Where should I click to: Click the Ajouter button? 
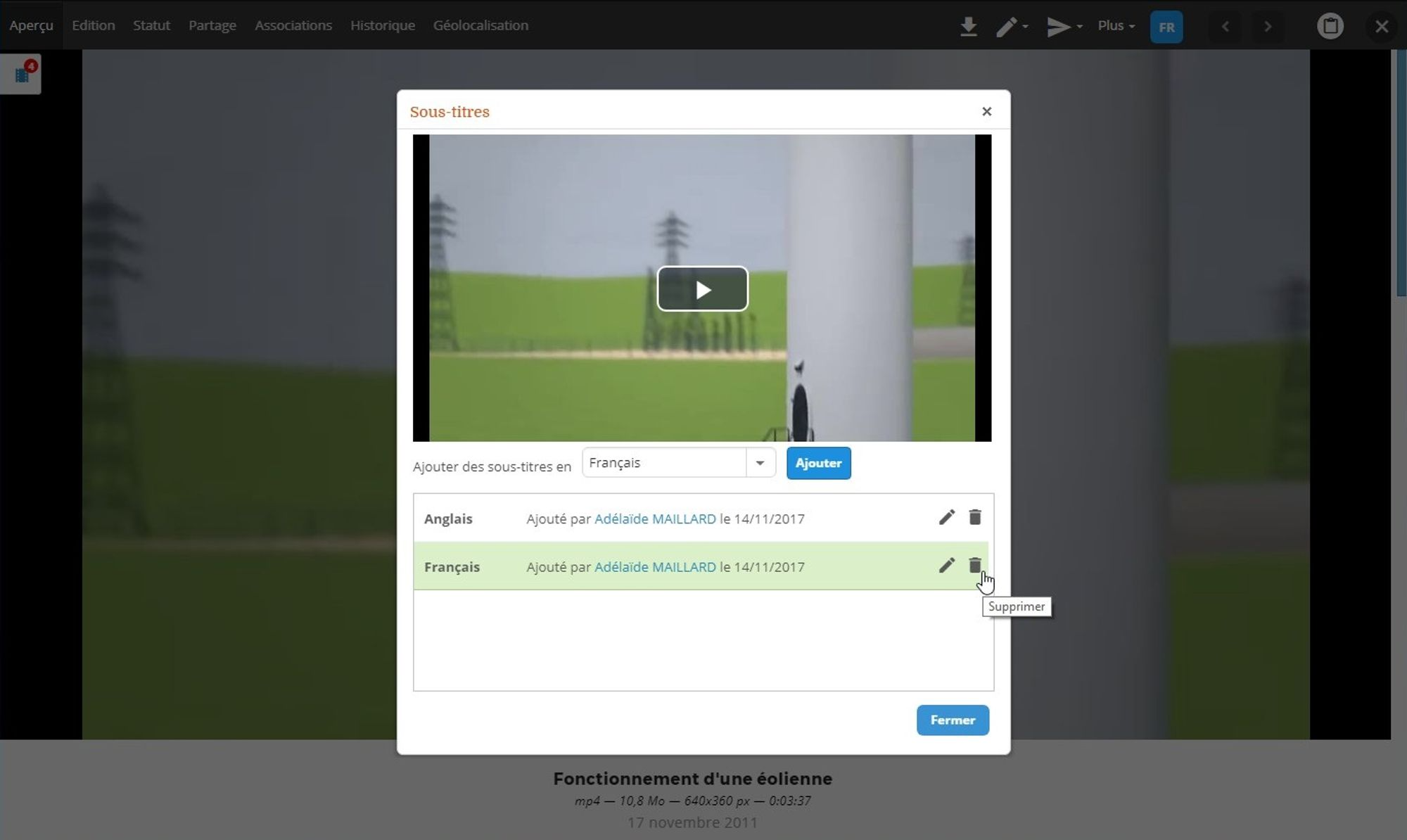coord(818,463)
